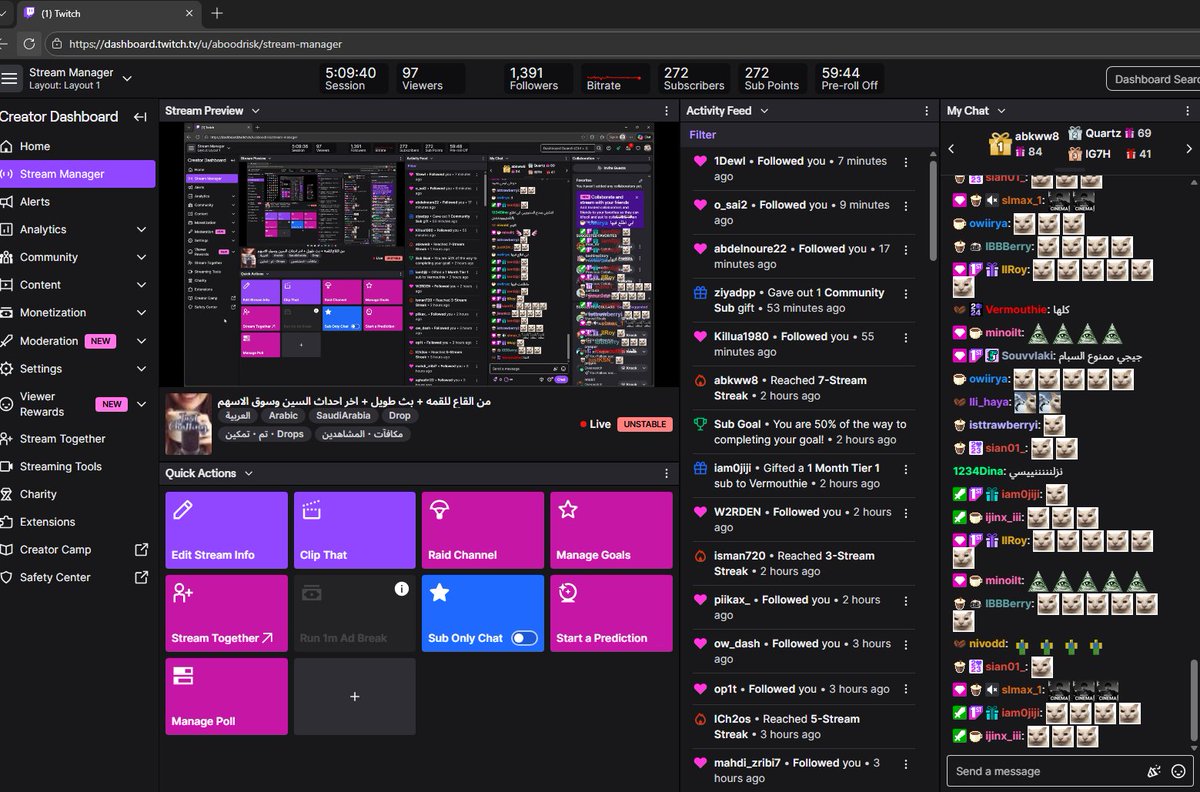Open options for abdelnoure22 followed event

point(906,250)
